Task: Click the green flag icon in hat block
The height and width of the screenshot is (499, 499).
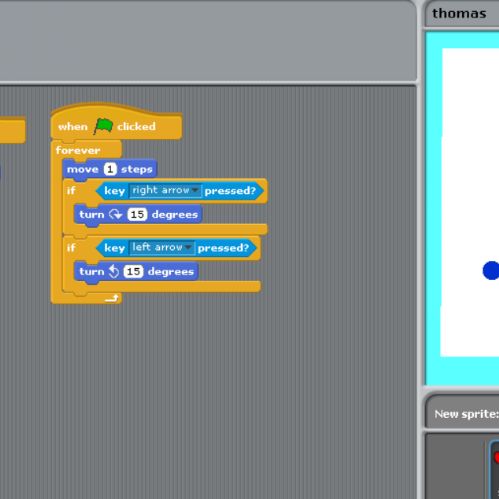Action: click(103, 126)
